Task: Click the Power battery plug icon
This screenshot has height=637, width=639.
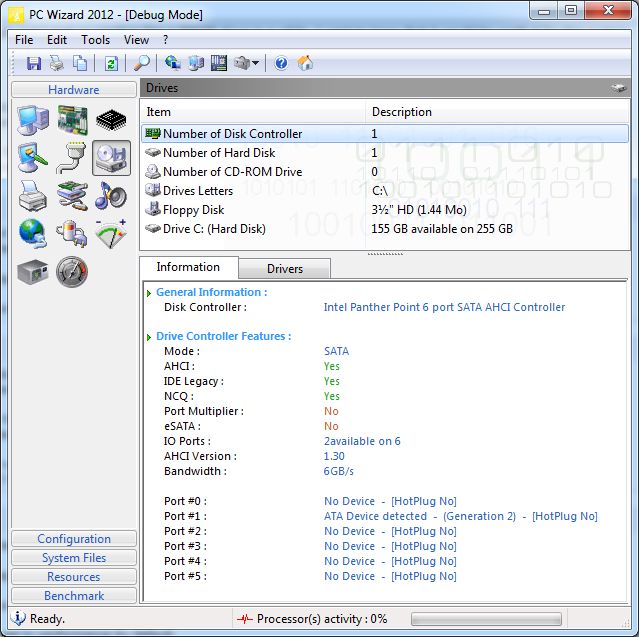Action: (x=72, y=233)
